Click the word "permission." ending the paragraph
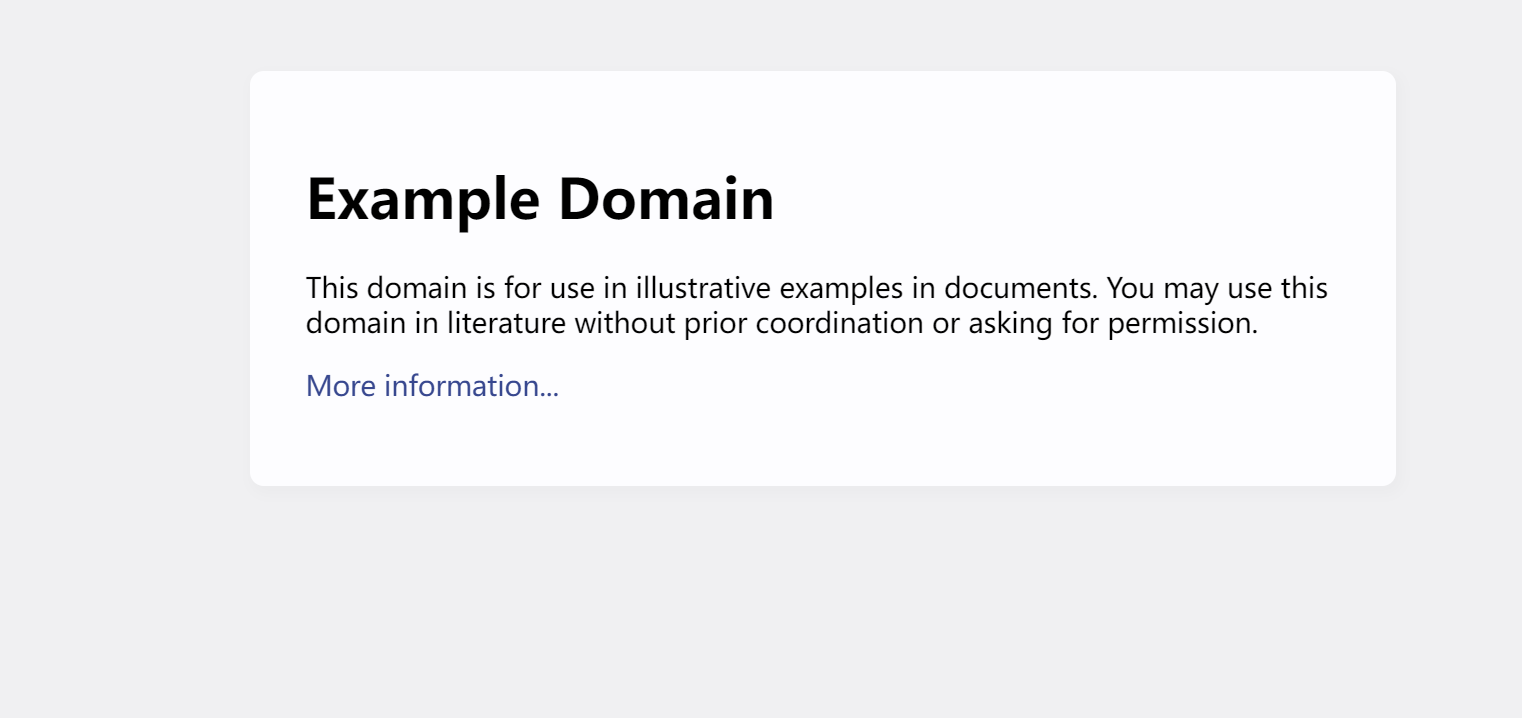Viewport: 1522px width, 718px height. pyautogui.click(x=1183, y=324)
